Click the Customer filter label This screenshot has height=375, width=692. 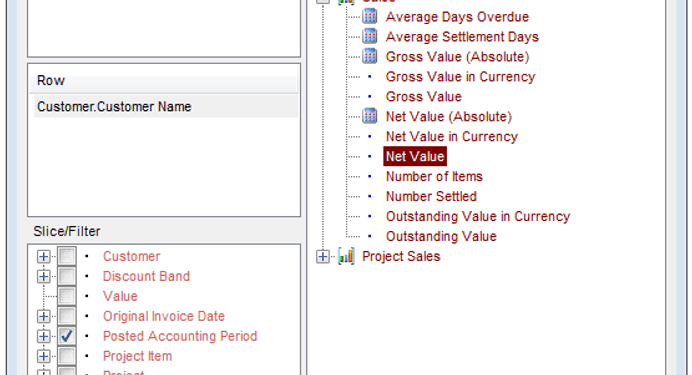pyautogui.click(x=132, y=256)
